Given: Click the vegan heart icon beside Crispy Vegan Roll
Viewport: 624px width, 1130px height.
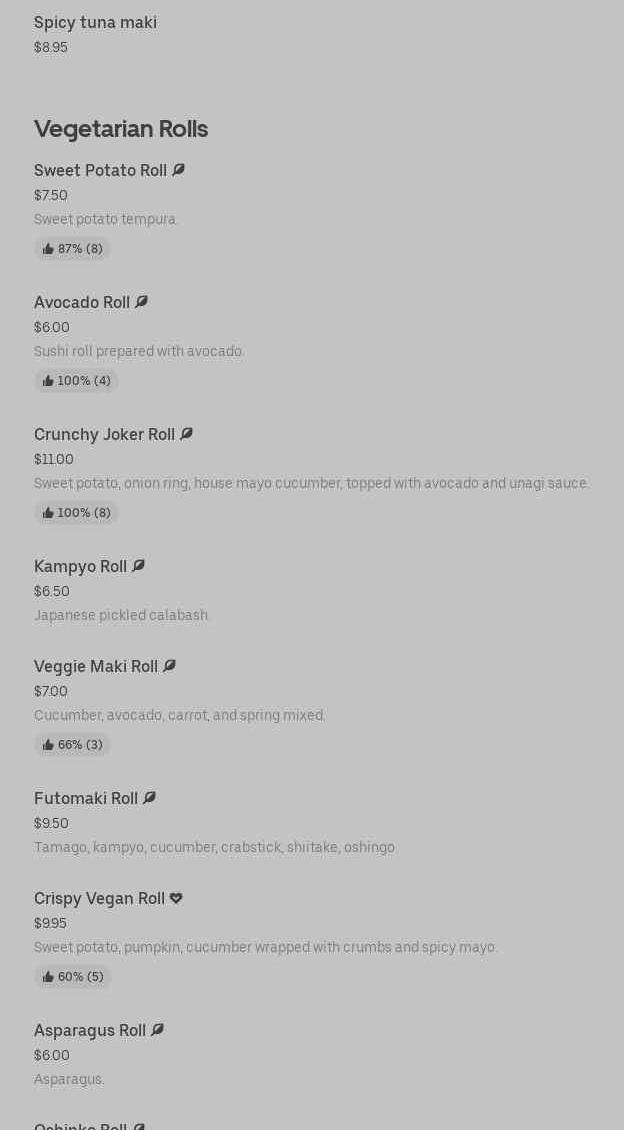Looking at the screenshot, I should click(176, 898).
